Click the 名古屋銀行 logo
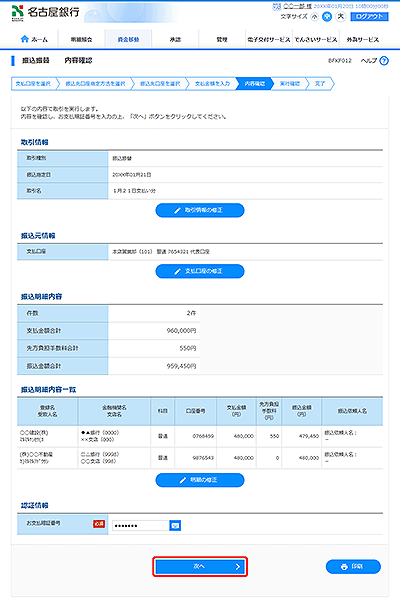Viewport: 400px width, 612px height. 45,12
